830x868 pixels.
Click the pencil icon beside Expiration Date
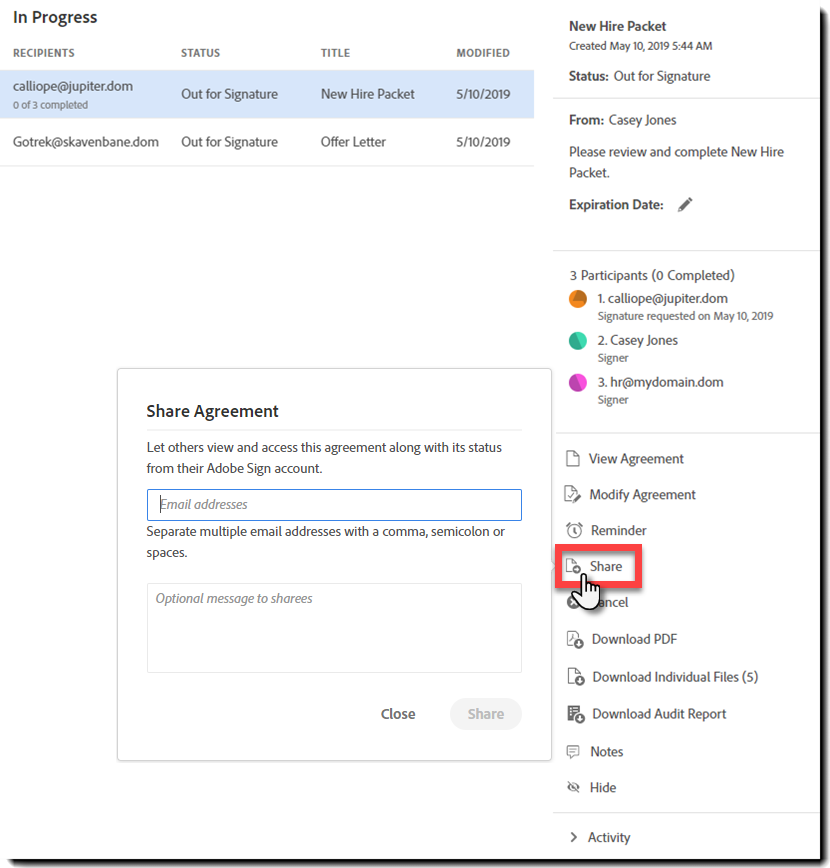tap(685, 205)
